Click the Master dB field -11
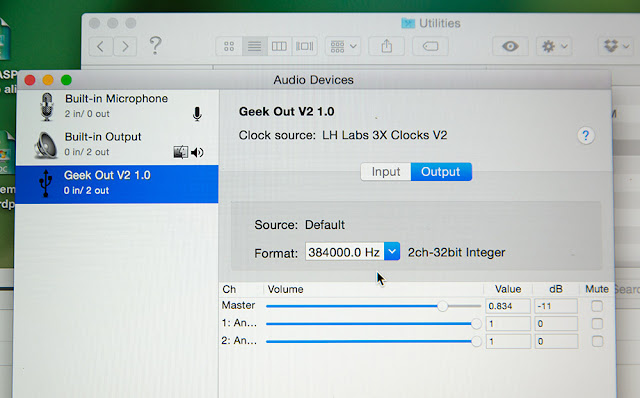The width and height of the screenshot is (640, 398). (556, 306)
